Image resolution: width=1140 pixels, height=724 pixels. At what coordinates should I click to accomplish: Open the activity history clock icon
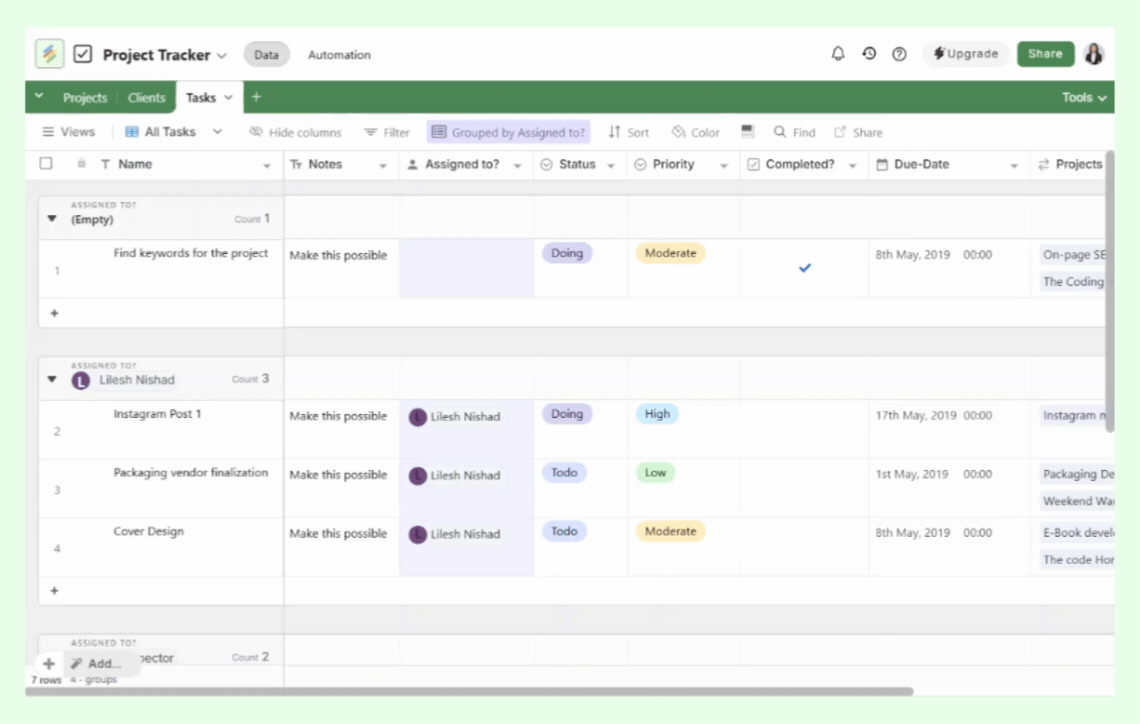869,54
